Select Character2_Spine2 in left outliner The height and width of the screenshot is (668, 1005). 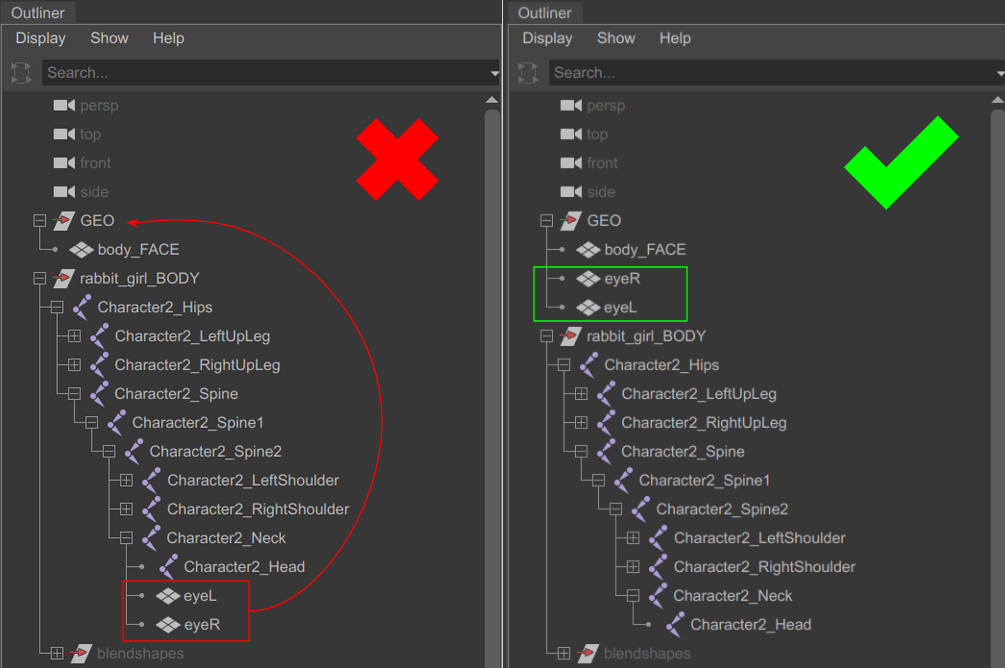pyautogui.click(x=215, y=451)
